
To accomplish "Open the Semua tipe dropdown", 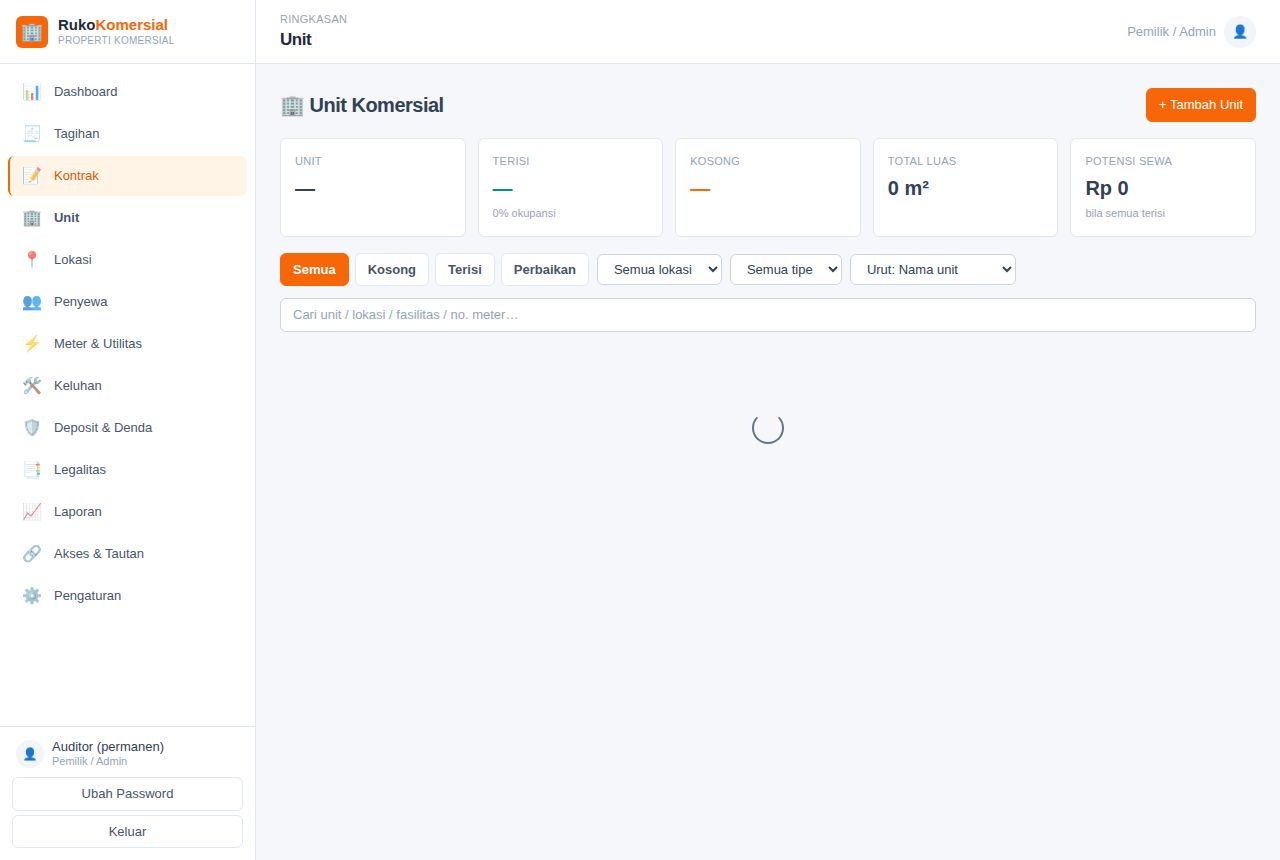I will [786, 269].
